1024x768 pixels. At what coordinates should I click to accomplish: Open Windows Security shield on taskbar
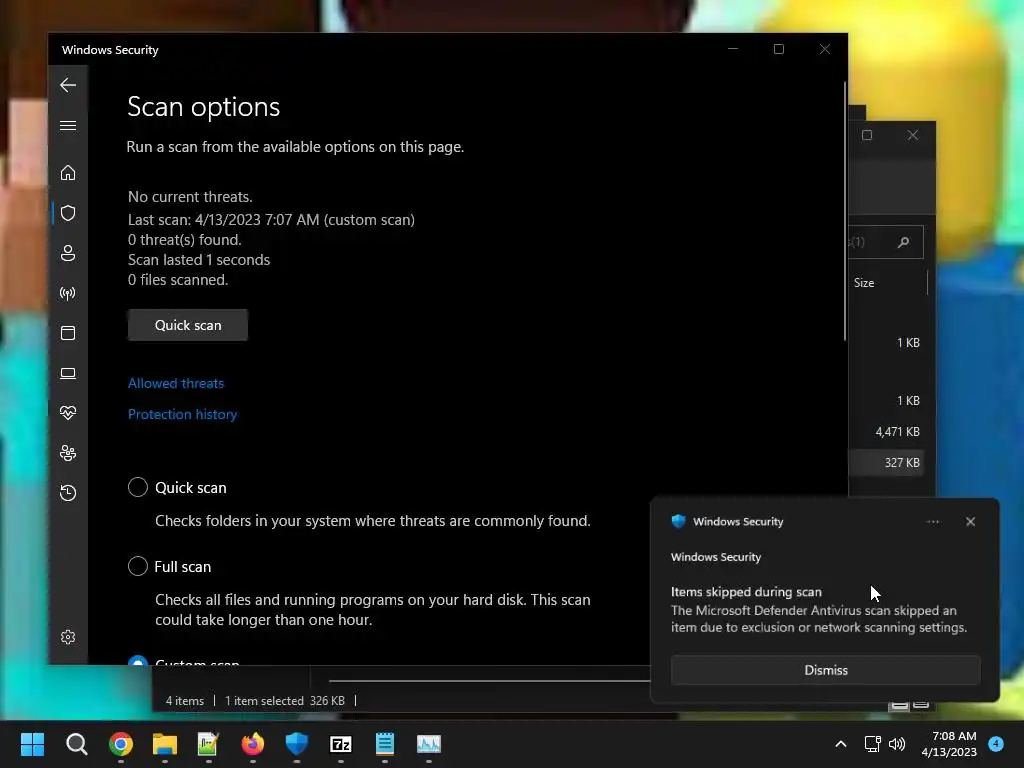(x=296, y=744)
